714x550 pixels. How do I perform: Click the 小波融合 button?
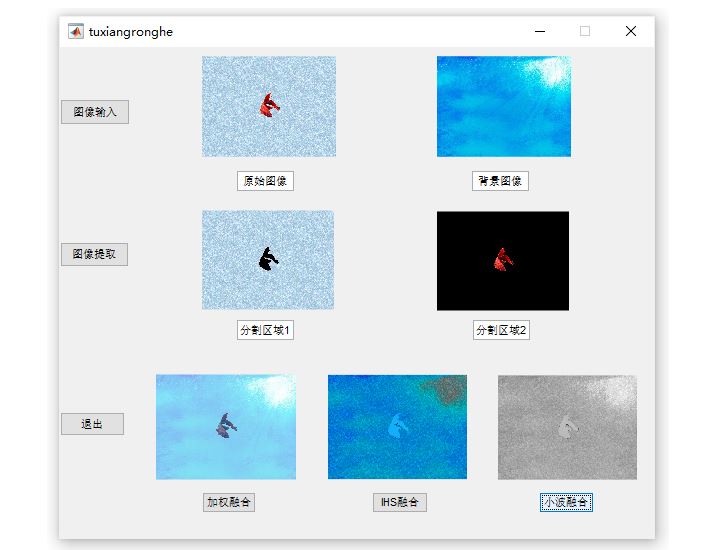point(566,502)
